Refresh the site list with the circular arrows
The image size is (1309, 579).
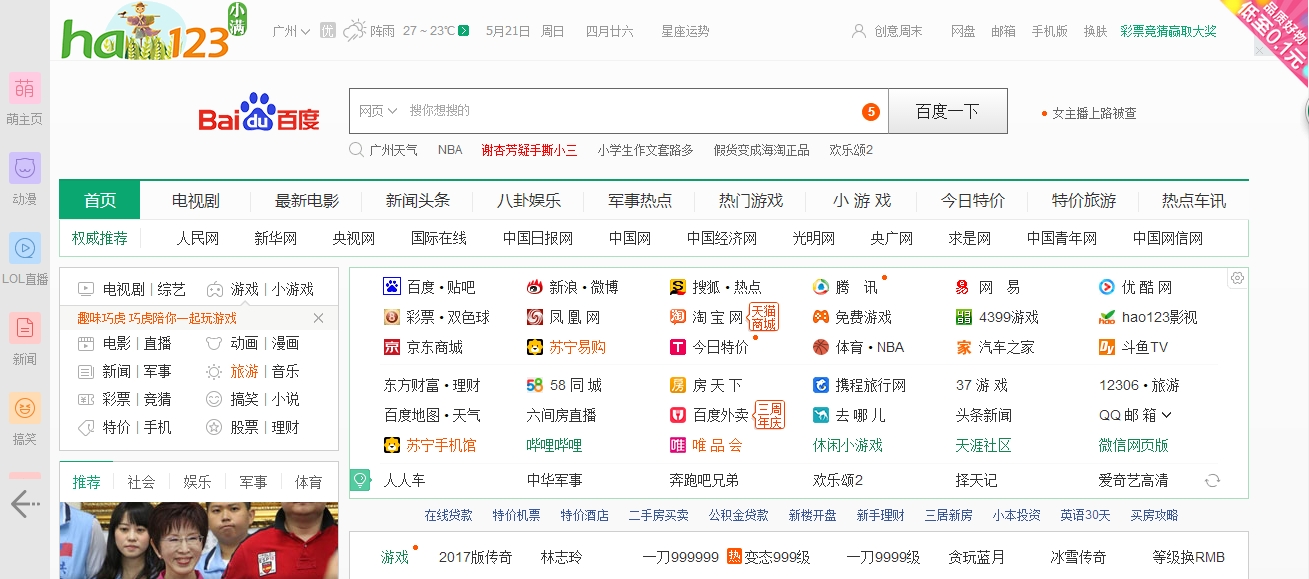coord(1213,480)
